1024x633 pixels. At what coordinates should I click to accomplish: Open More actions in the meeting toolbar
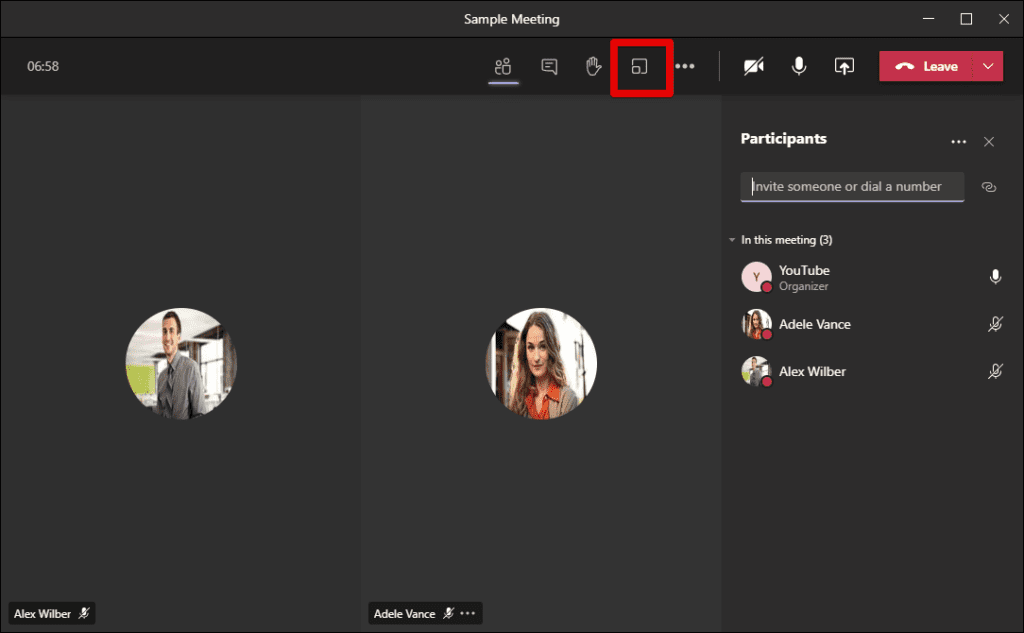[685, 67]
